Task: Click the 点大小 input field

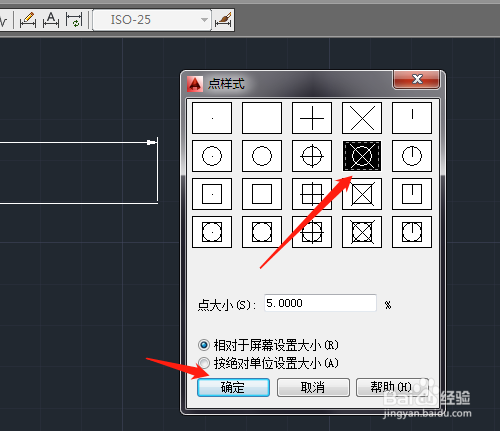Action: pos(320,303)
